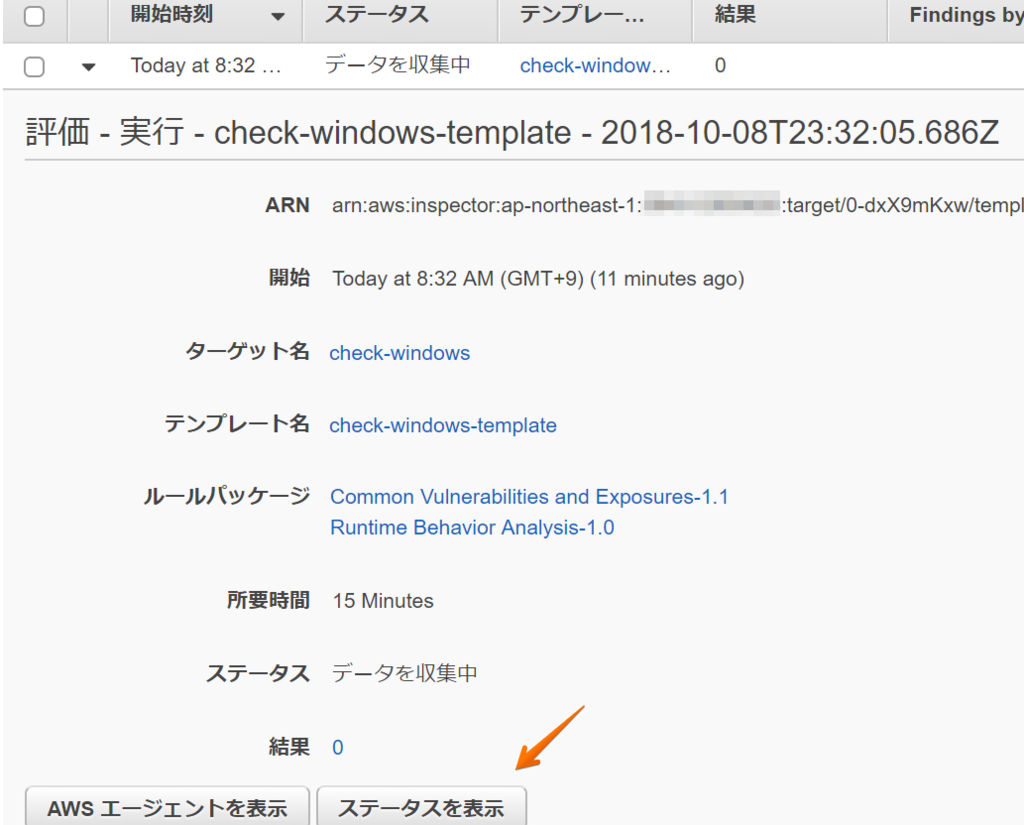
Task: Open Runtime Behavior Analysis-1.0 link
Action: pos(472,527)
